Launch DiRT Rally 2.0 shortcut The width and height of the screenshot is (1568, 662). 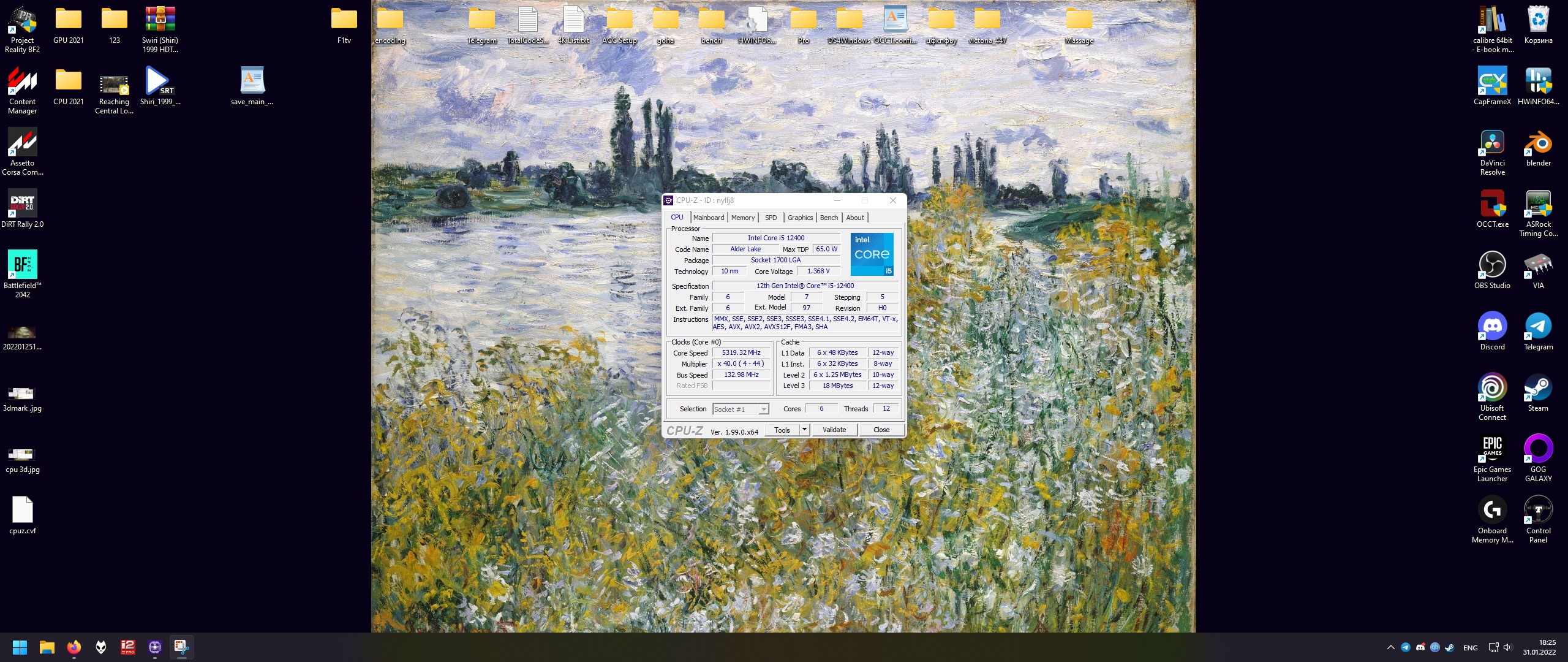[x=22, y=208]
